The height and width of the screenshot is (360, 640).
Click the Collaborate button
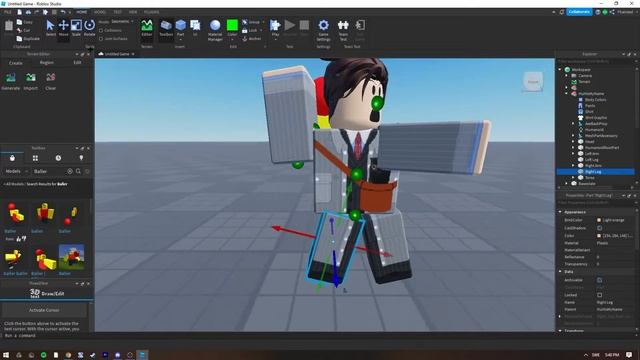(579, 12)
